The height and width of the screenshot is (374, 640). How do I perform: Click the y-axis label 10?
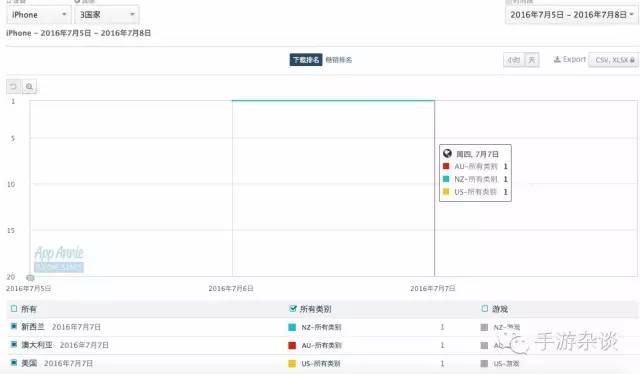[x=11, y=185]
